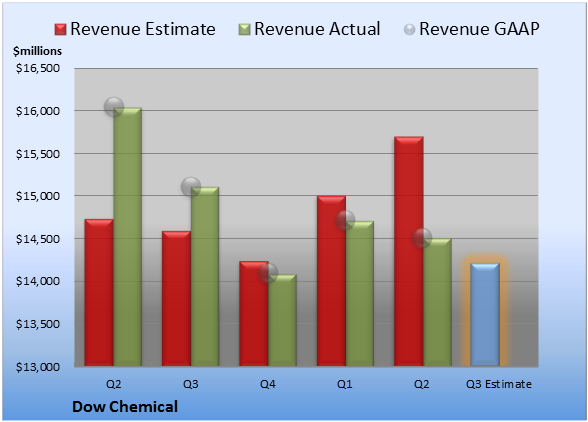The width and height of the screenshot is (588, 422).
Task: Click the '$14,000' axis value
Action: pyautogui.click(x=38, y=281)
